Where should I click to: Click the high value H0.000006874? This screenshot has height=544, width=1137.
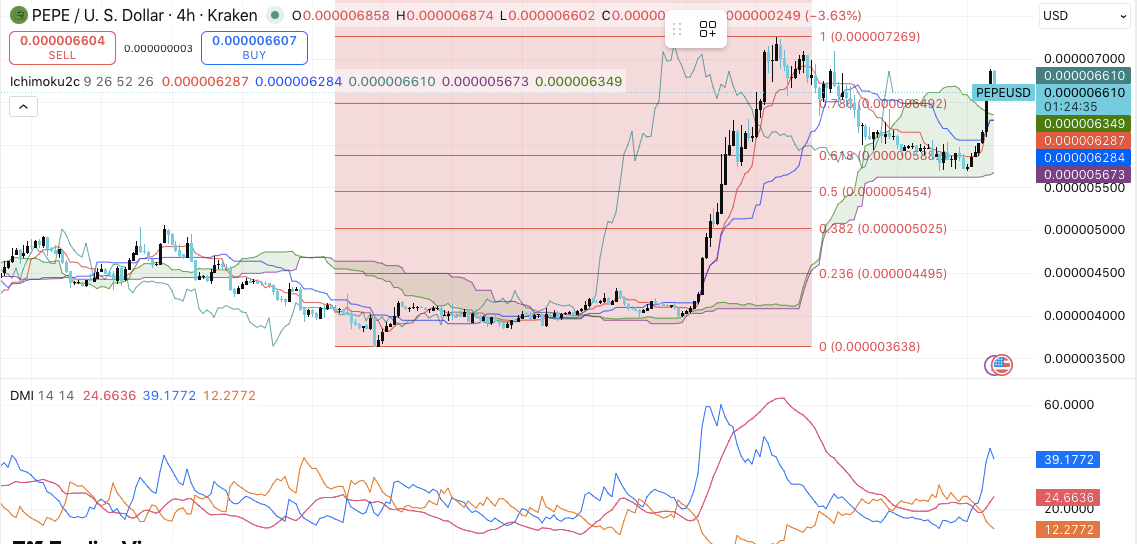click(445, 15)
